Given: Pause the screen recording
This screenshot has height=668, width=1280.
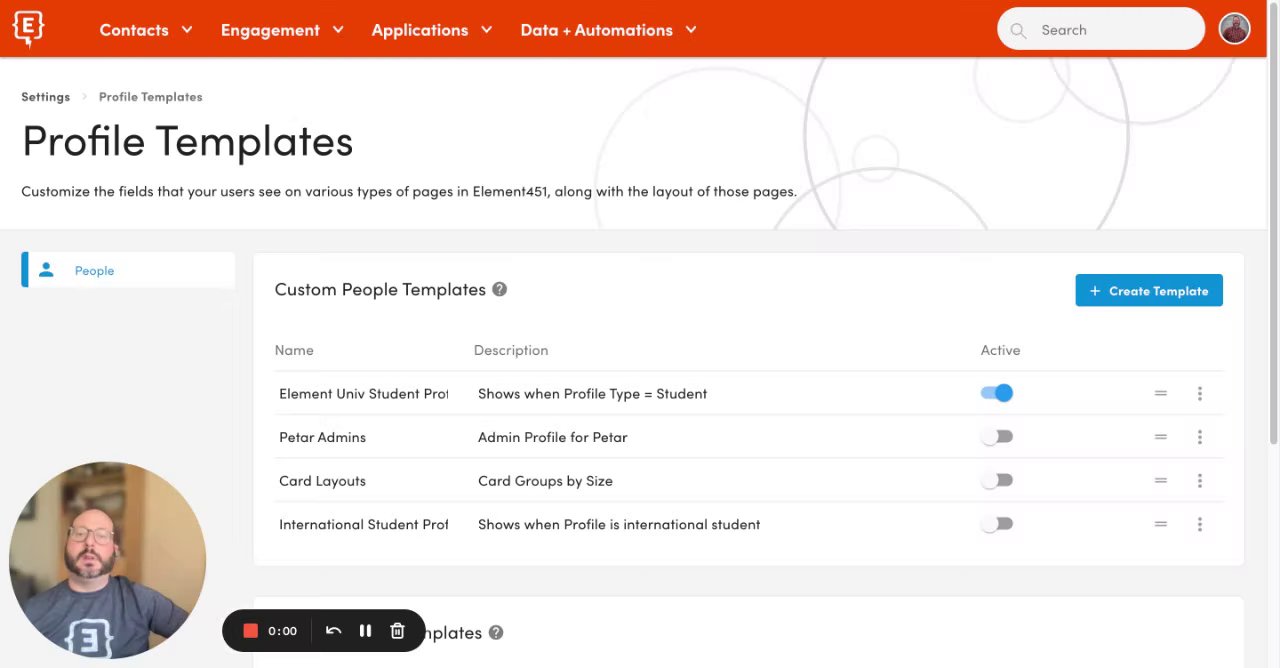Looking at the screenshot, I should 365,631.
